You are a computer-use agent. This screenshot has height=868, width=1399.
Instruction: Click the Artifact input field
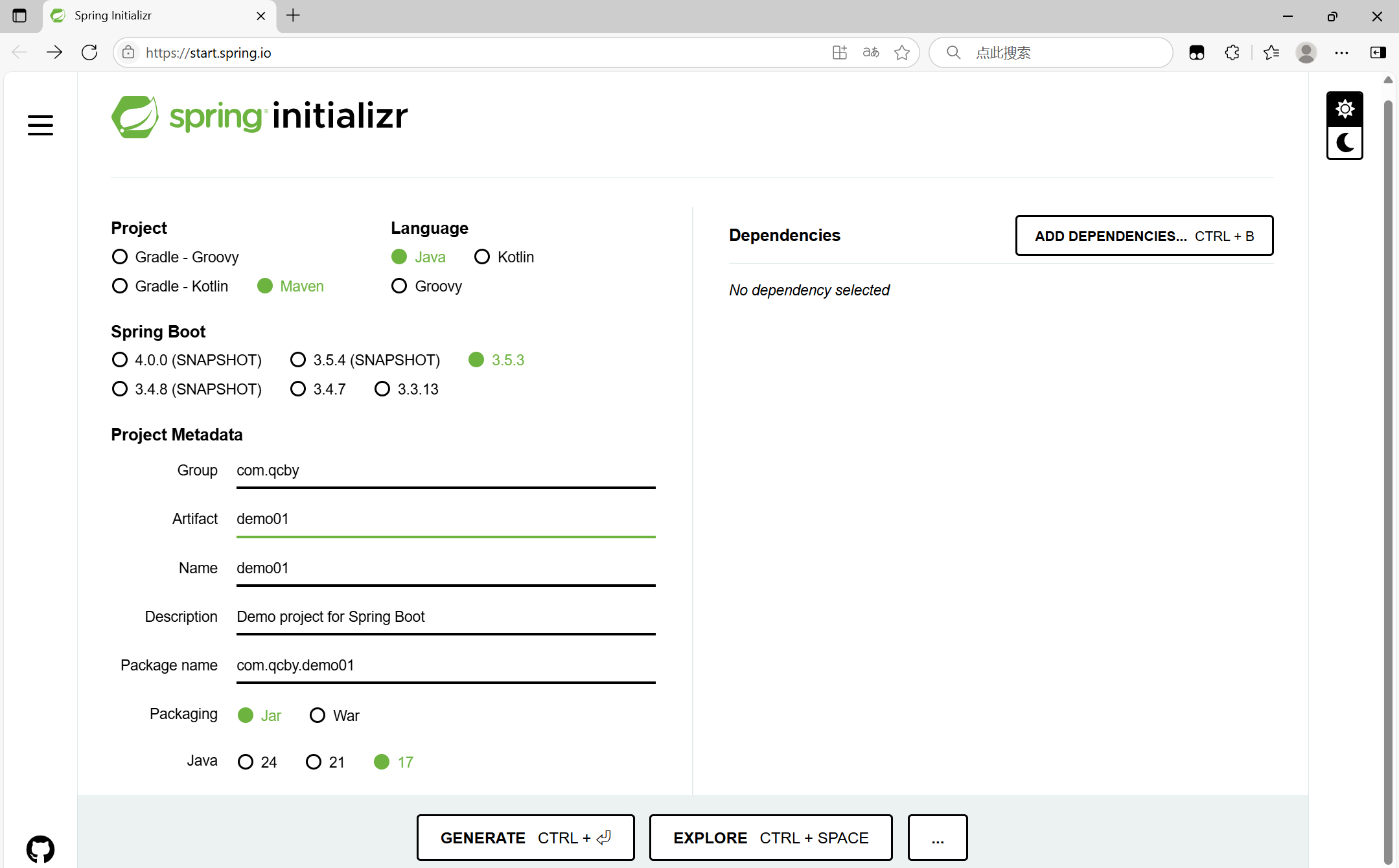pos(446,520)
